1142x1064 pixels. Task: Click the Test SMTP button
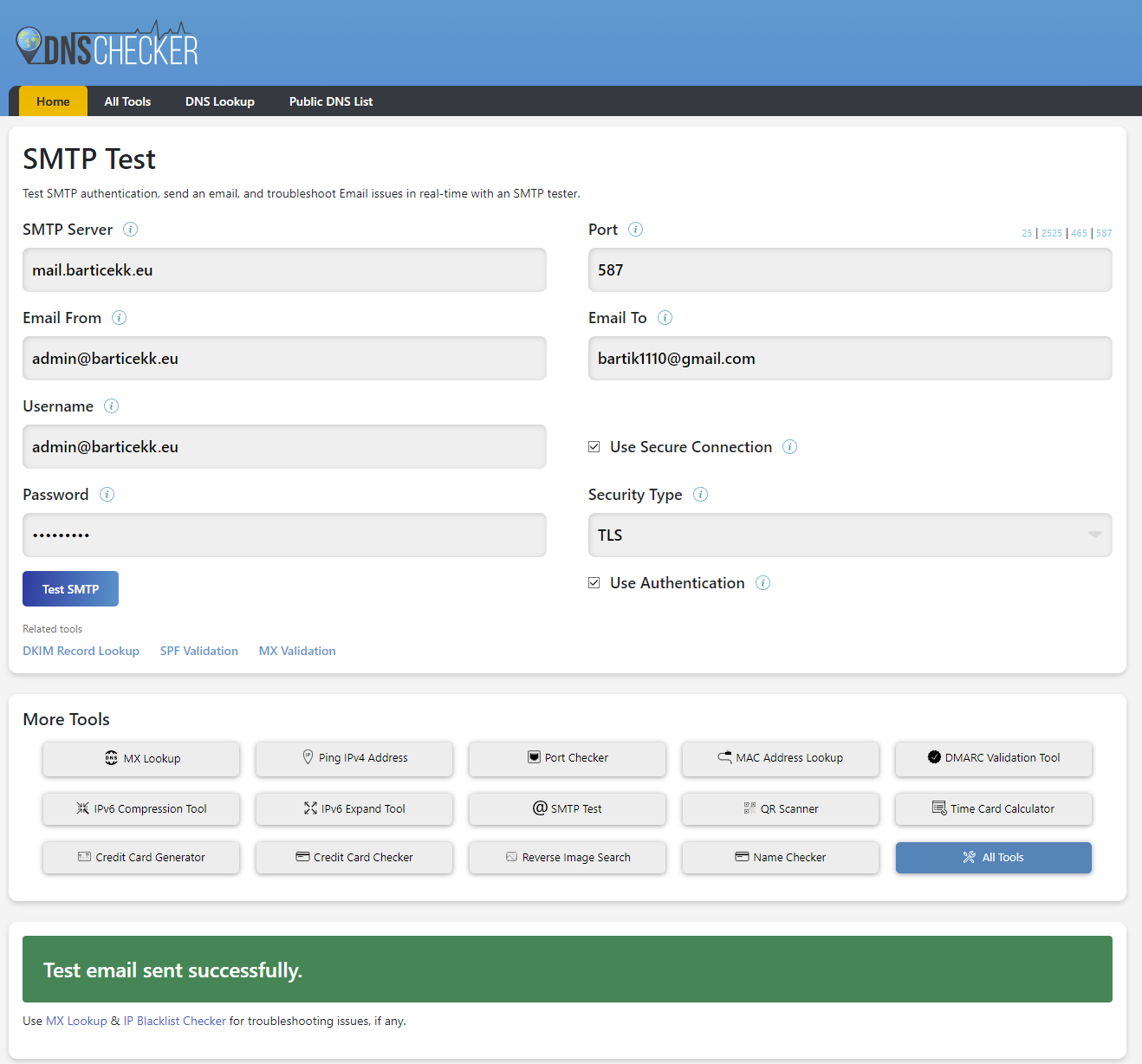[x=70, y=589]
